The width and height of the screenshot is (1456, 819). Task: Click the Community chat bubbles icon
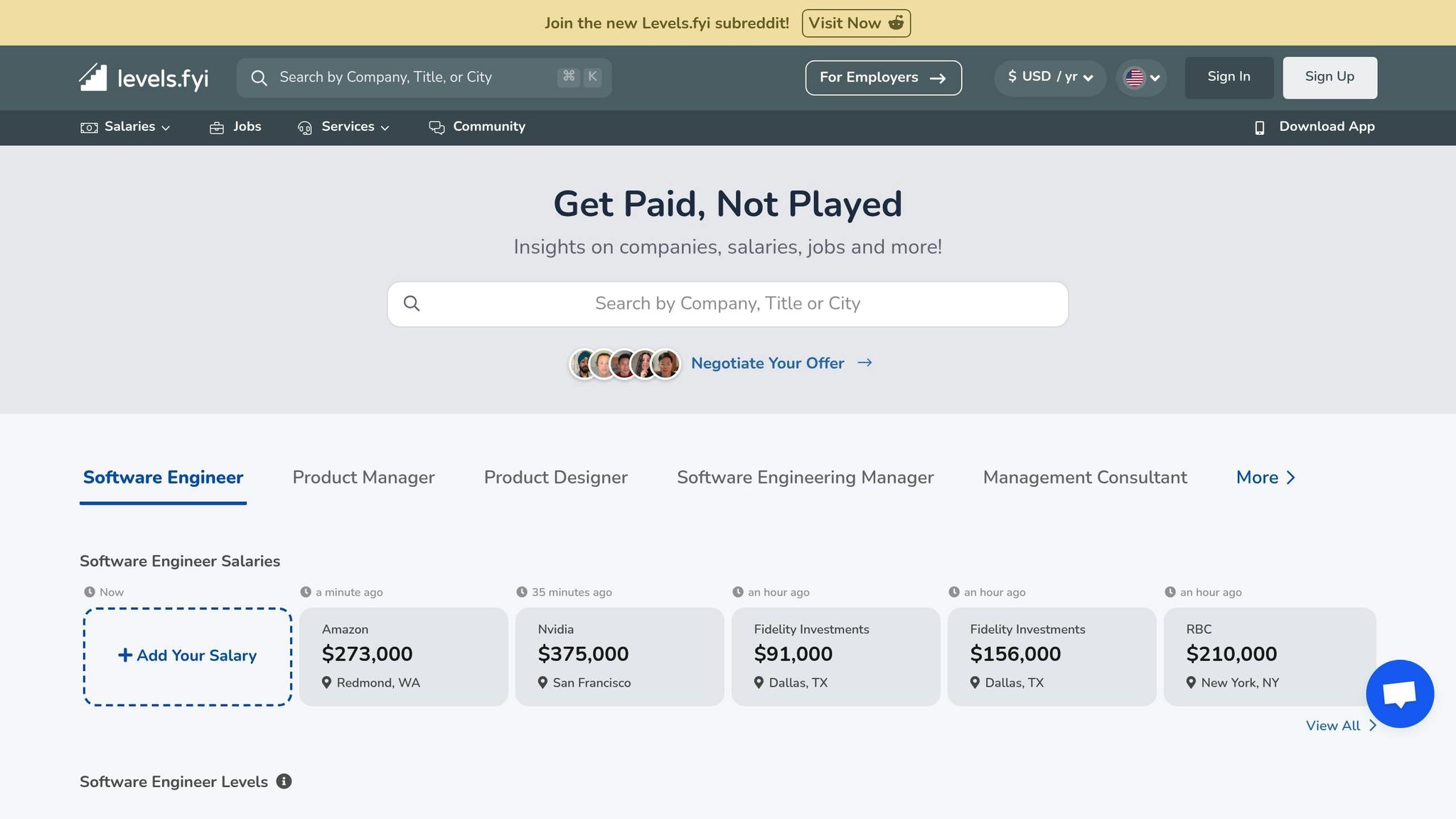click(x=437, y=127)
